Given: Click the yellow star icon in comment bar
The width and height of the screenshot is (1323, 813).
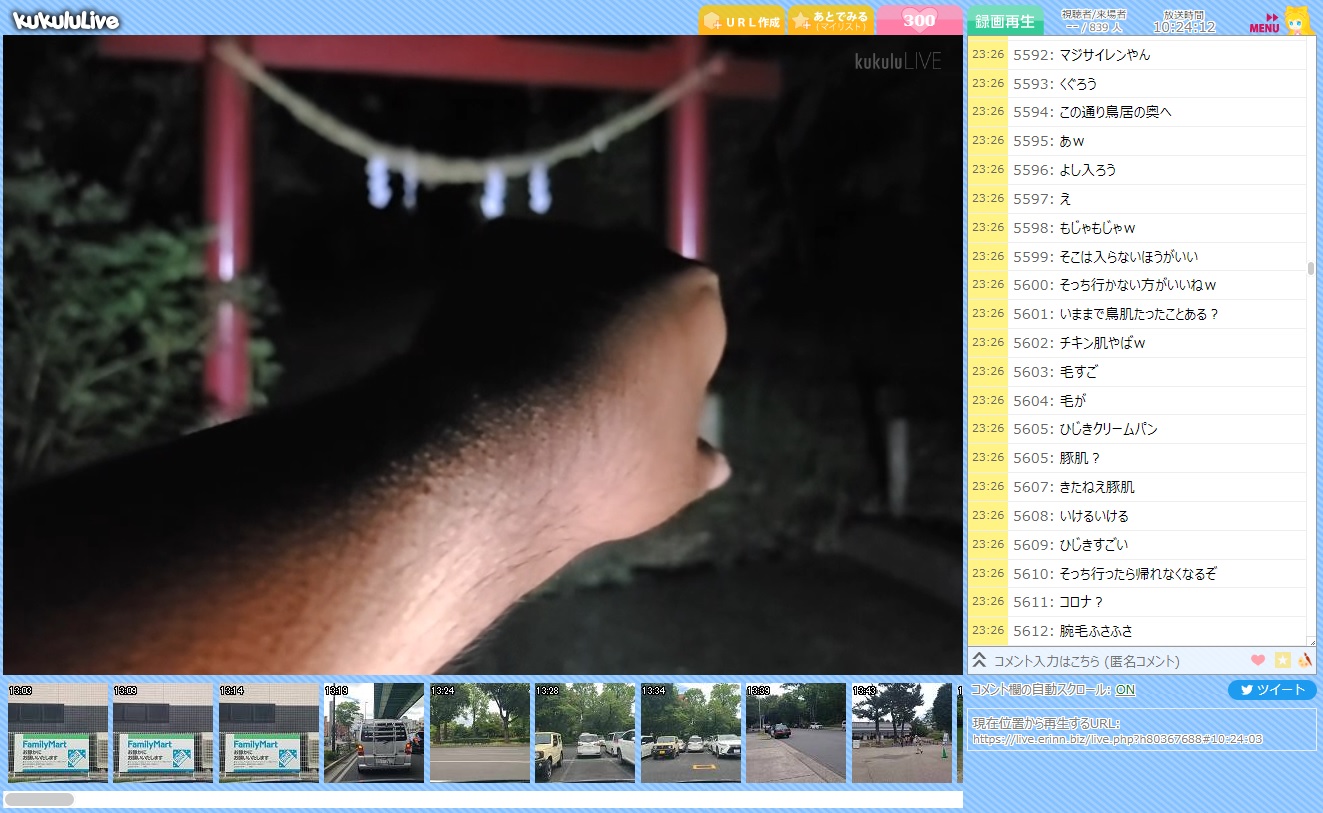Looking at the screenshot, I should [1282, 660].
